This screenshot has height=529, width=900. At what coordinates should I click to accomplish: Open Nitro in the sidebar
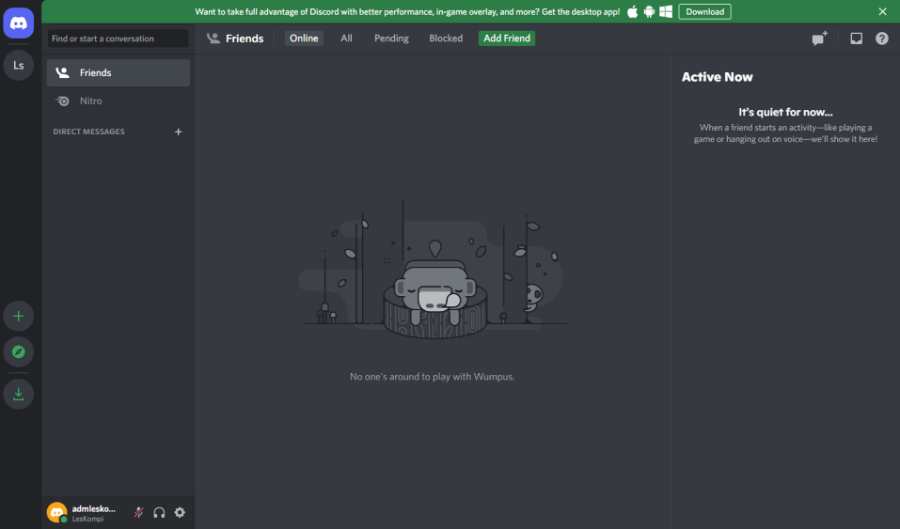[x=118, y=101]
